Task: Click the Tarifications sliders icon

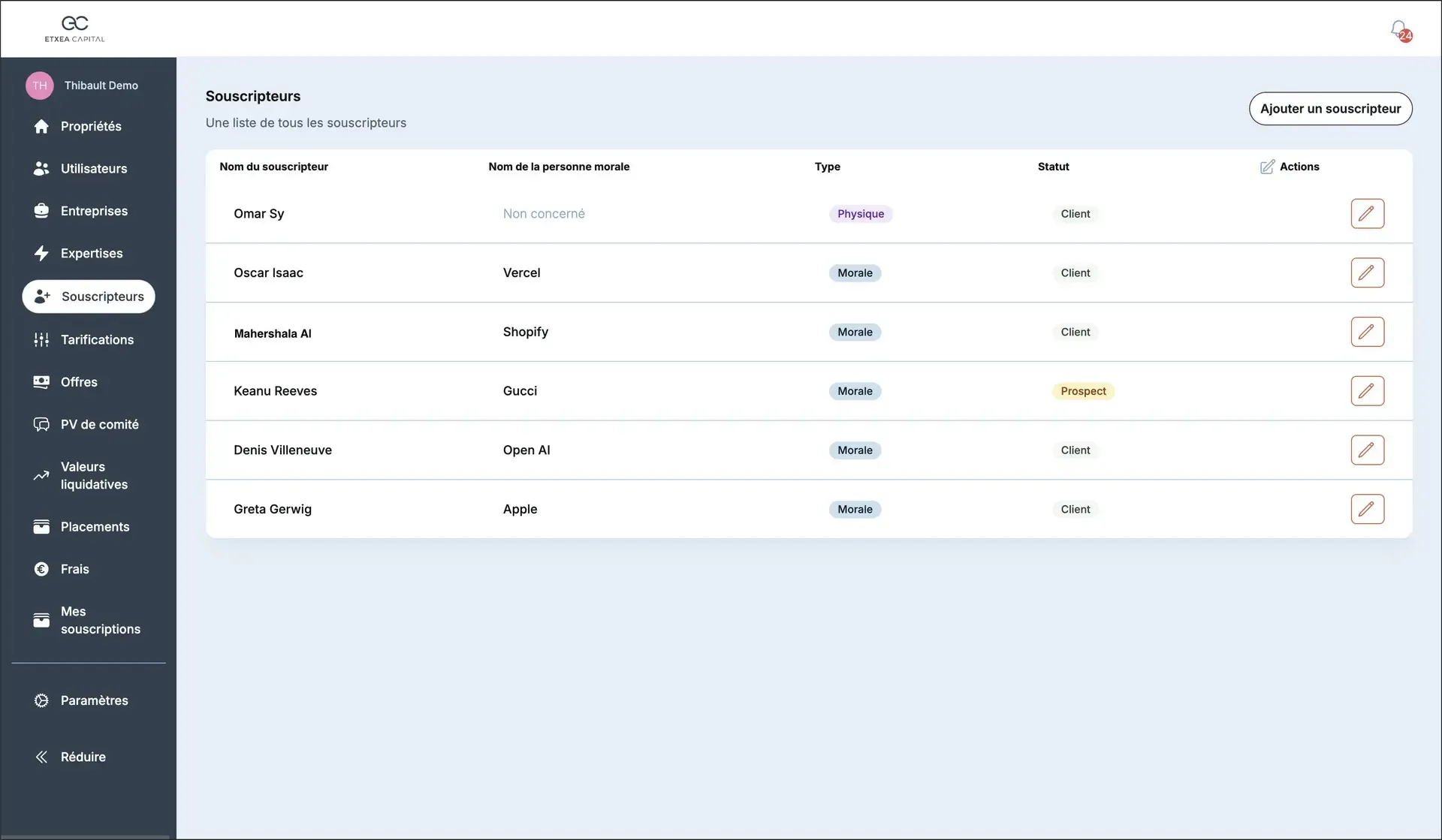Action: tap(41, 340)
